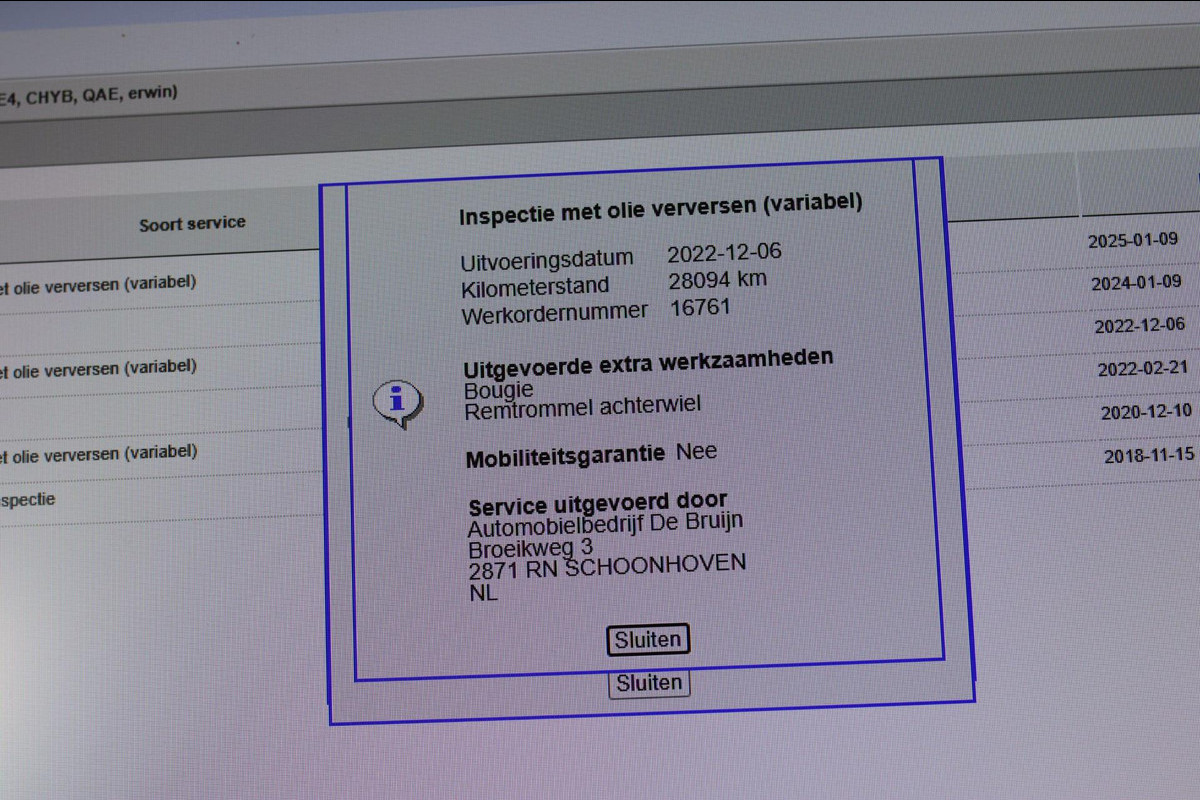Click the partially visible 'spectie' table row
The height and width of the screenshot is (800, 1200).
click(x=28, y=499)
